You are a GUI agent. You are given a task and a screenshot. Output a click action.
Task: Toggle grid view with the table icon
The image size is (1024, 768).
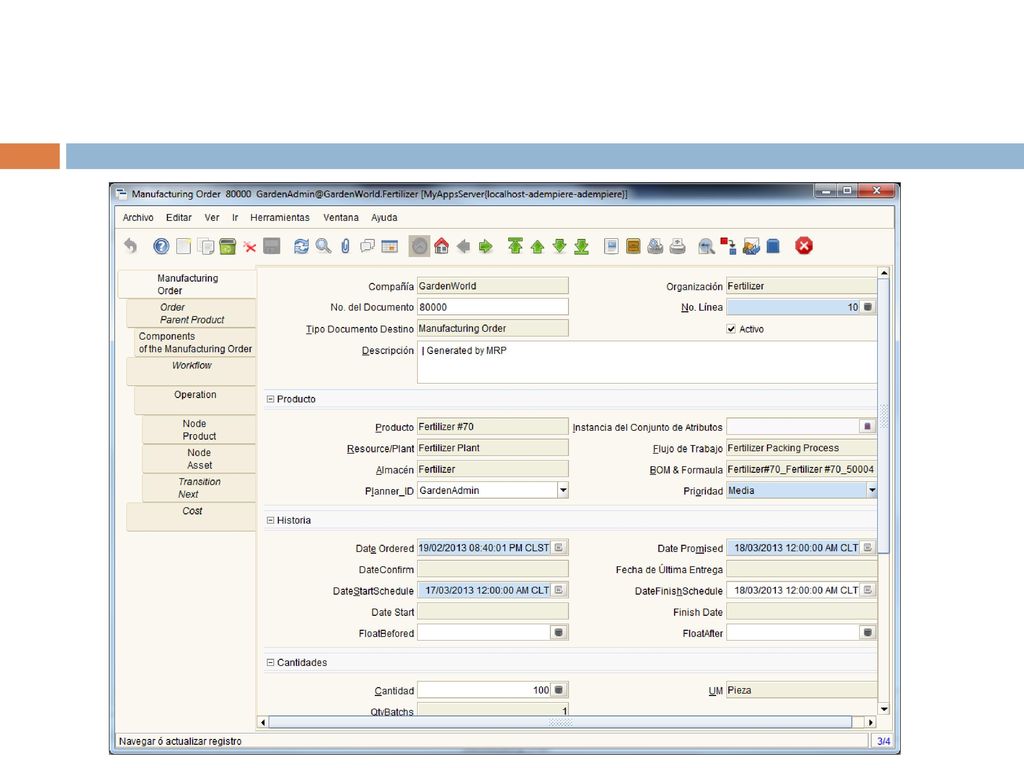point(390,246)
